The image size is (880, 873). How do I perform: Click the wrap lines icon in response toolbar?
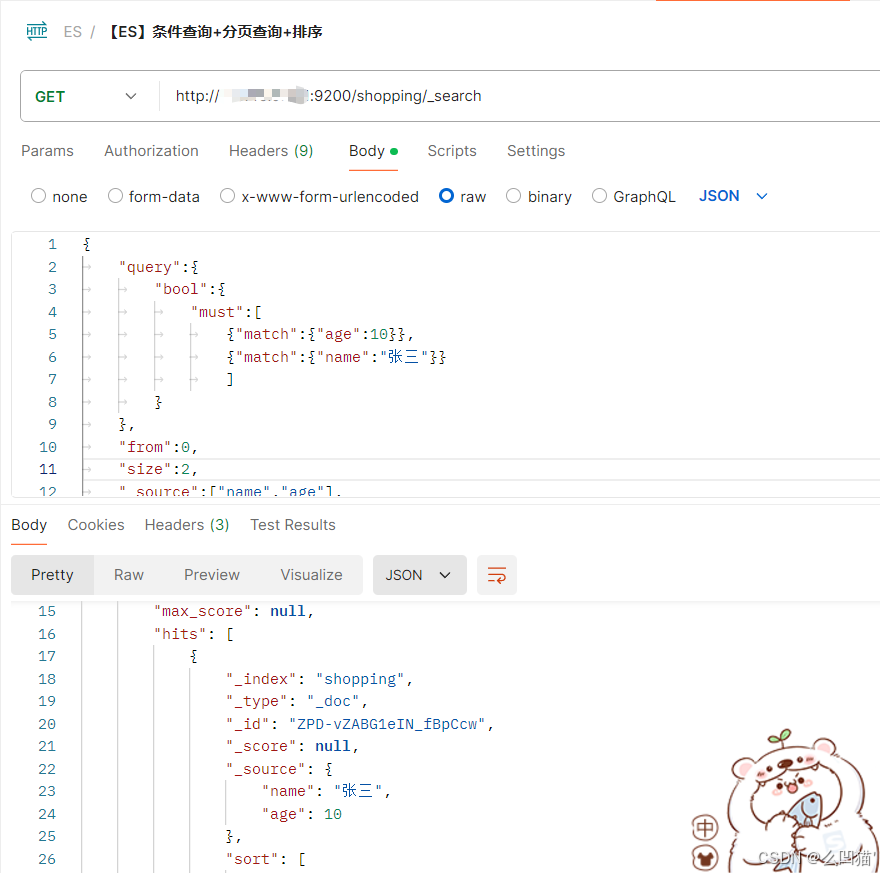coord(497,575)
